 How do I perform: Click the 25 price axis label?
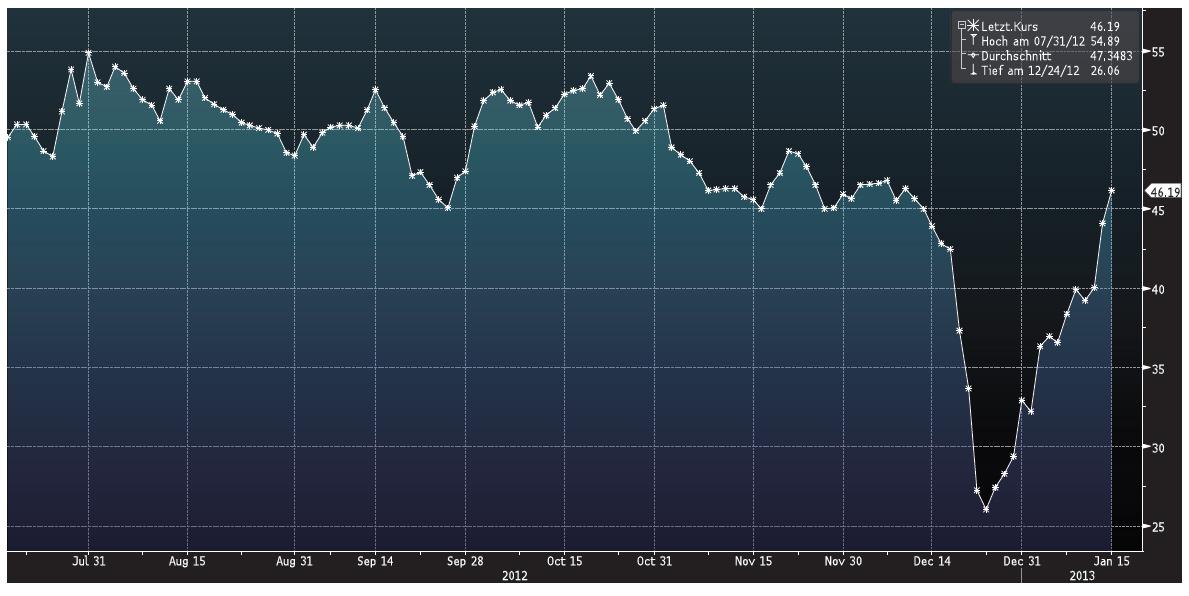pos(1157,526)
